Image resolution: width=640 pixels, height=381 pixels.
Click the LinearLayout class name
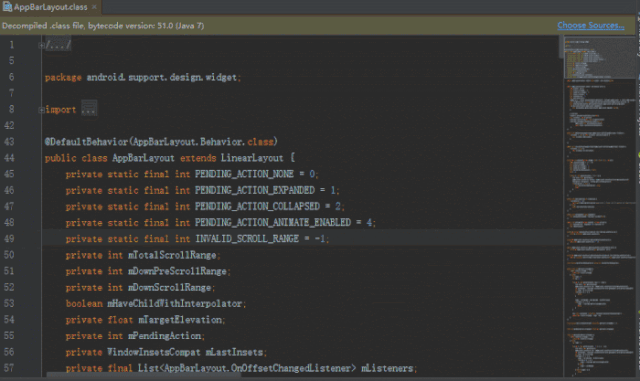(252, 158)
